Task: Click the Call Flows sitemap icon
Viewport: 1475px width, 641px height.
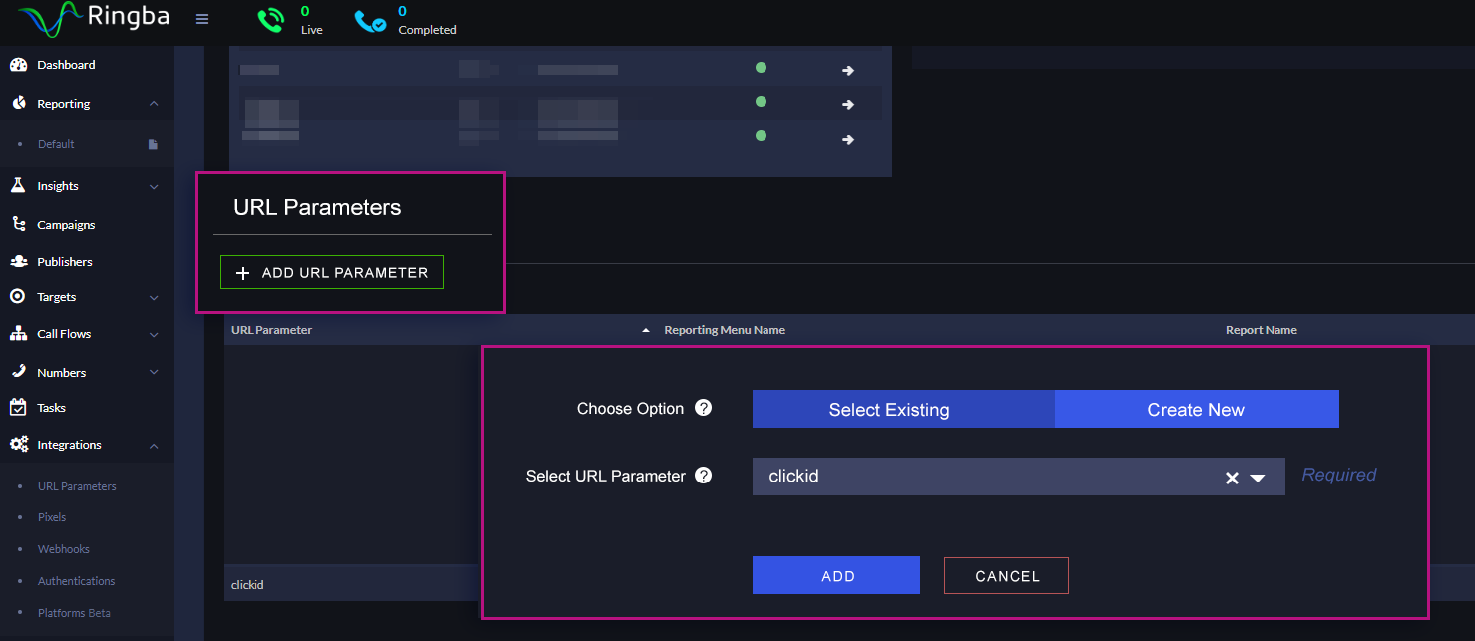Action: 18,333
